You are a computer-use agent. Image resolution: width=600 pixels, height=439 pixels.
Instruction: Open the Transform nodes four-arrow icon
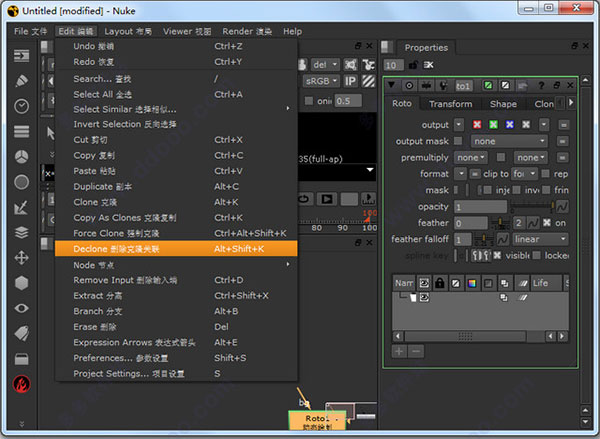click(x=21, y=258)
